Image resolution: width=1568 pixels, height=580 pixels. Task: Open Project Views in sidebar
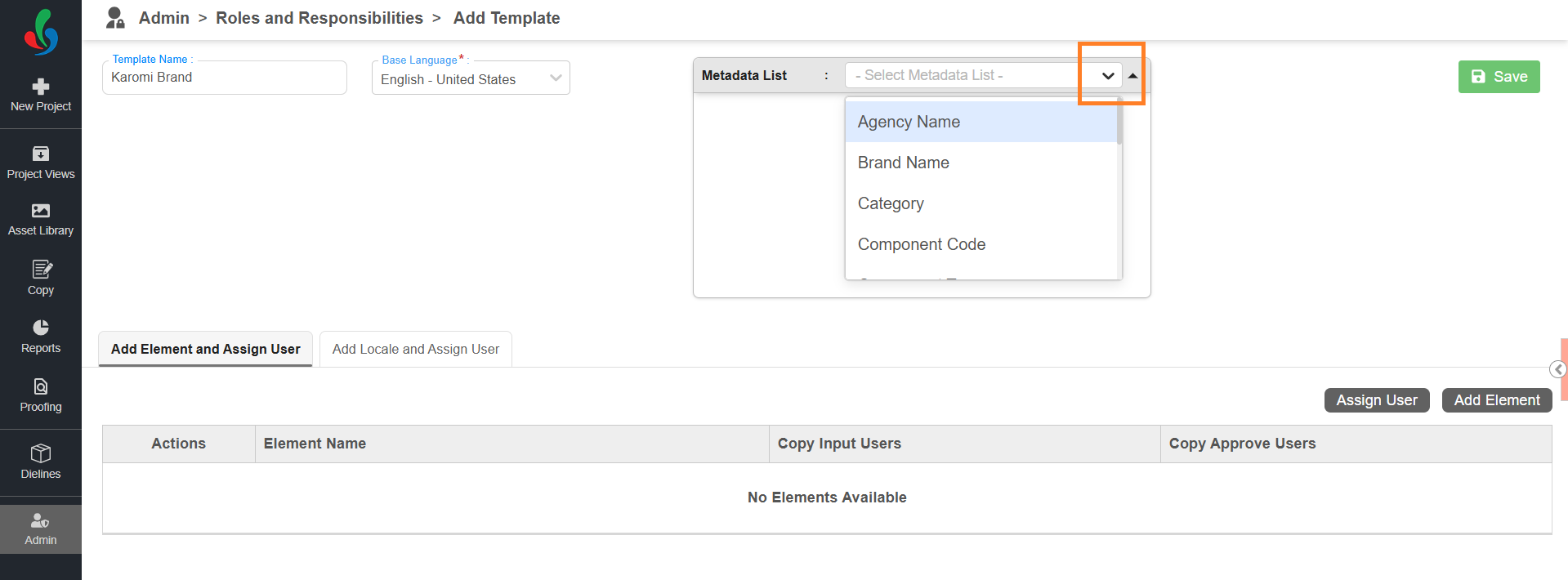click(x=41, y=154)
